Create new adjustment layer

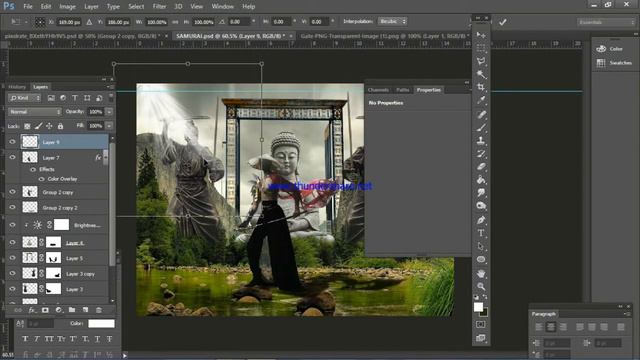click(x=58, y=310)
